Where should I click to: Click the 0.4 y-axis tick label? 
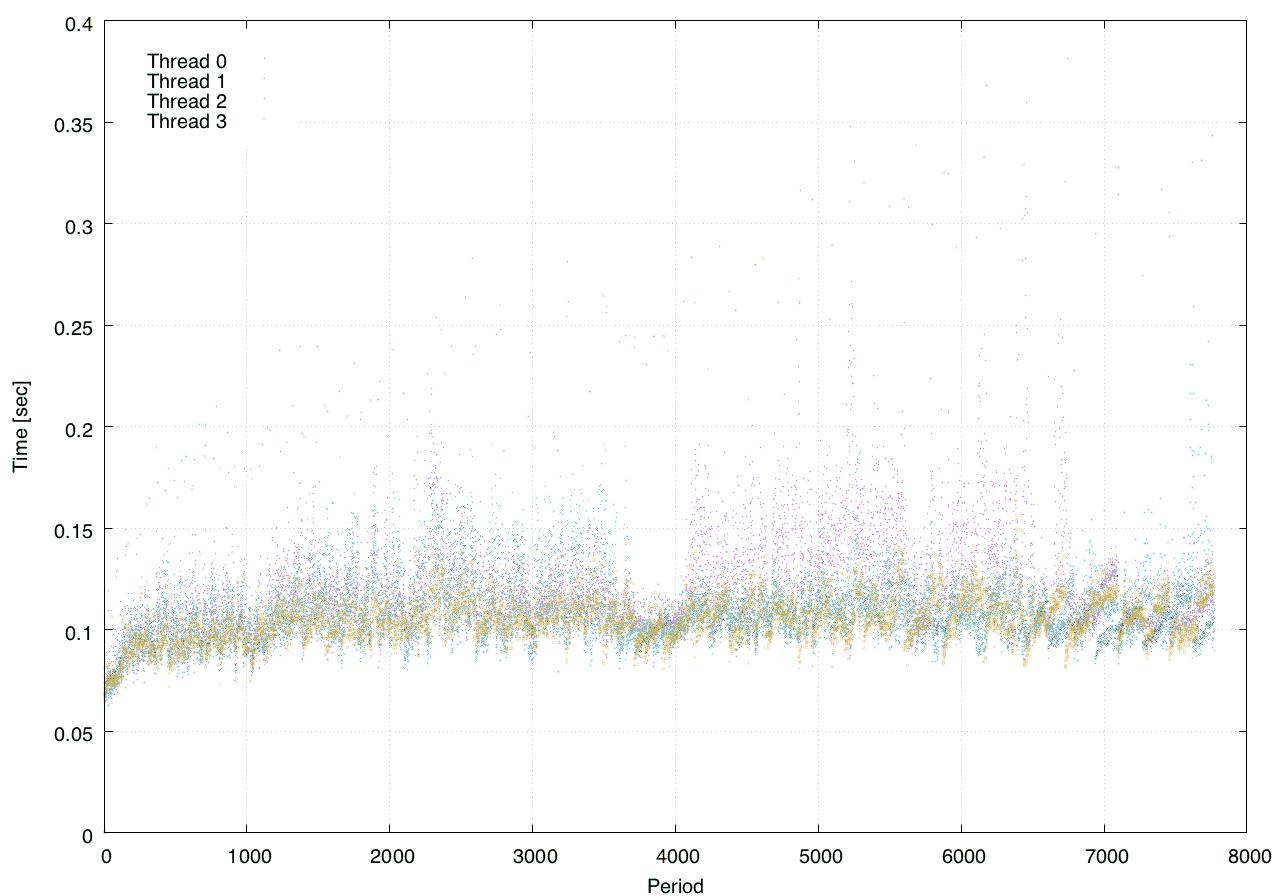tap(78, 23)
